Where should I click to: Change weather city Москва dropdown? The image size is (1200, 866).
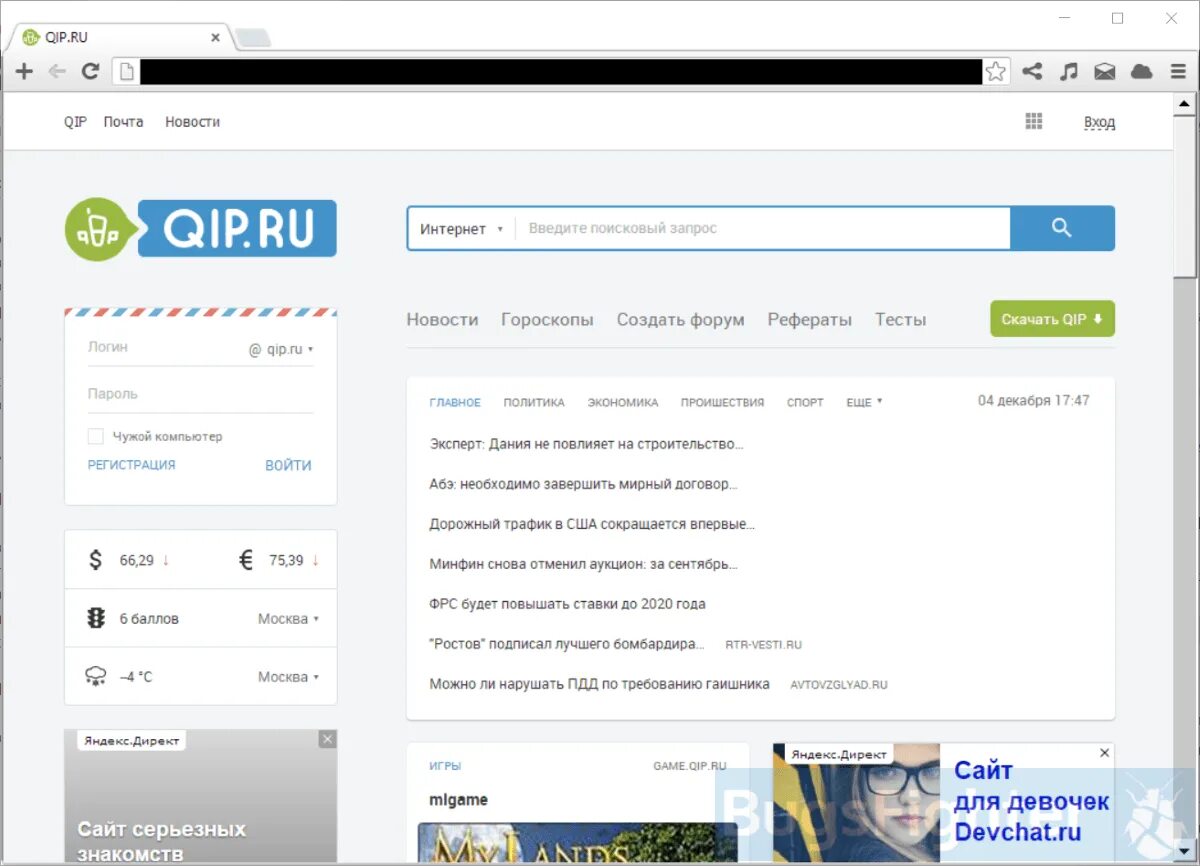(x=288, y=677)
